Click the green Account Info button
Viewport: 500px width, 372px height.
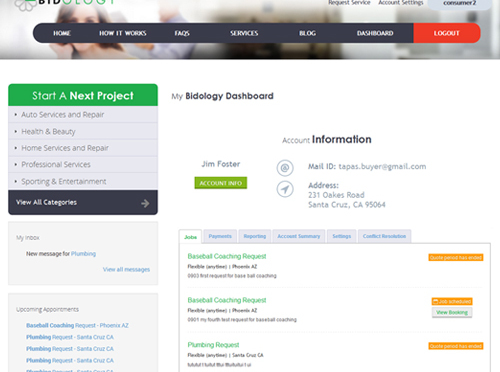click(x=221, y=183)
